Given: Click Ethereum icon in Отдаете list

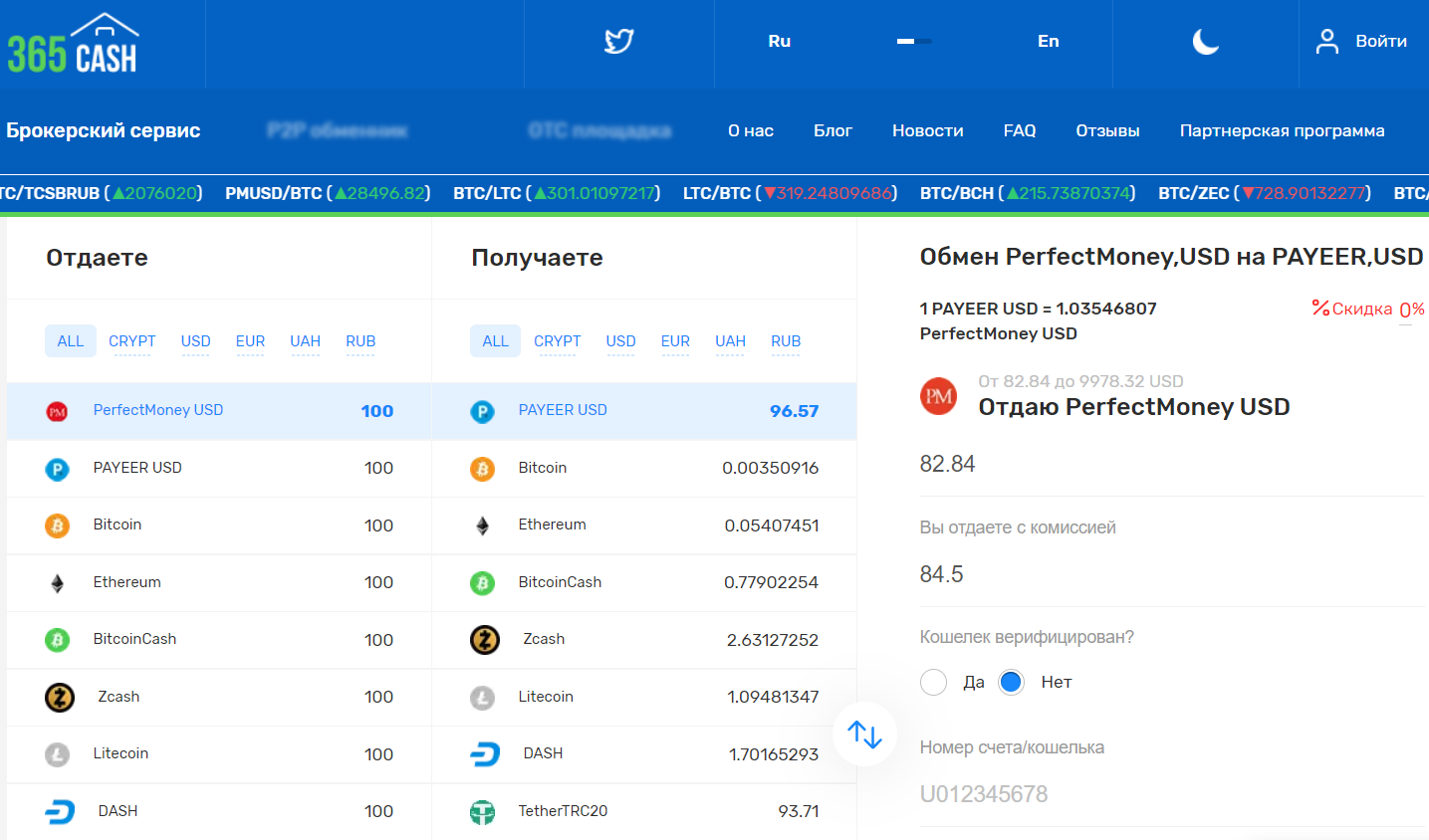Looking at the screenshot, I should pyautogui.click(x=58, y=583).
